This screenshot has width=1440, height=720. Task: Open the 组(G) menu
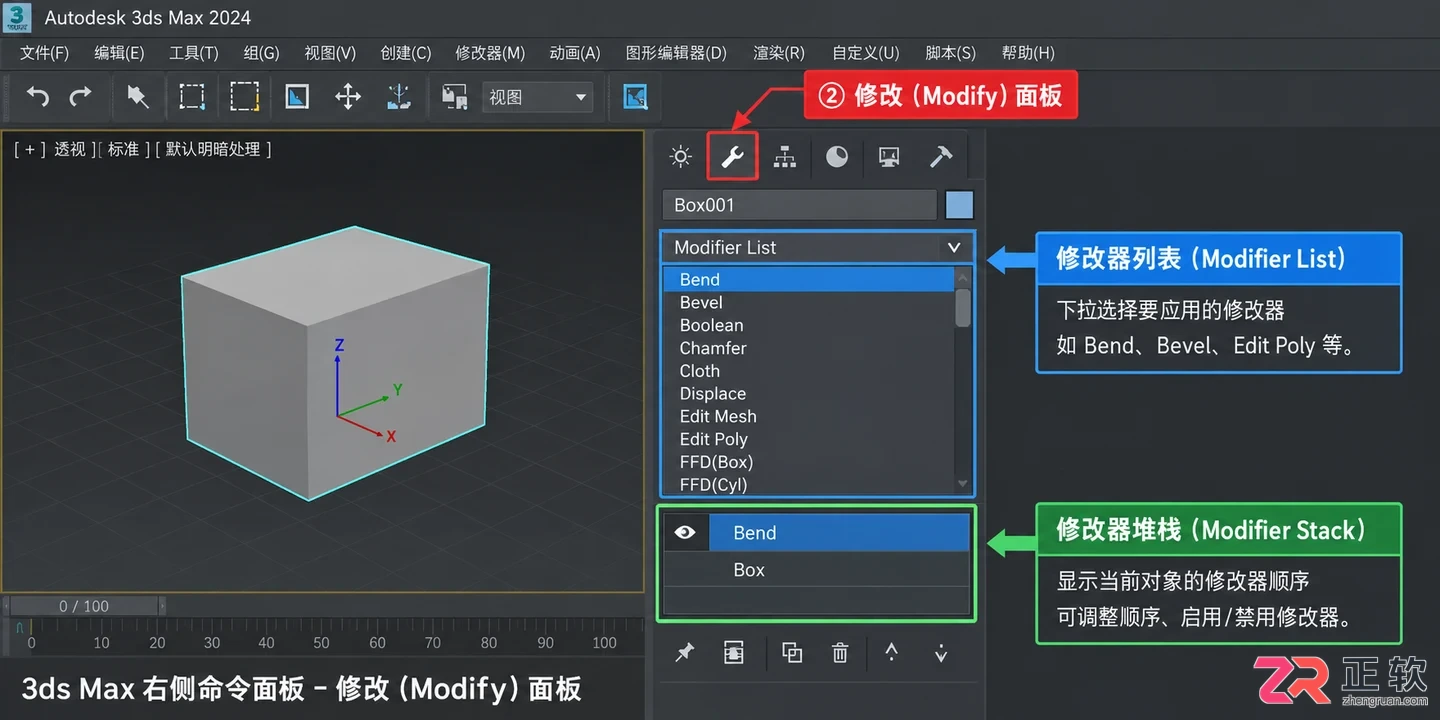pyautogui.click(x=261, y=53)
